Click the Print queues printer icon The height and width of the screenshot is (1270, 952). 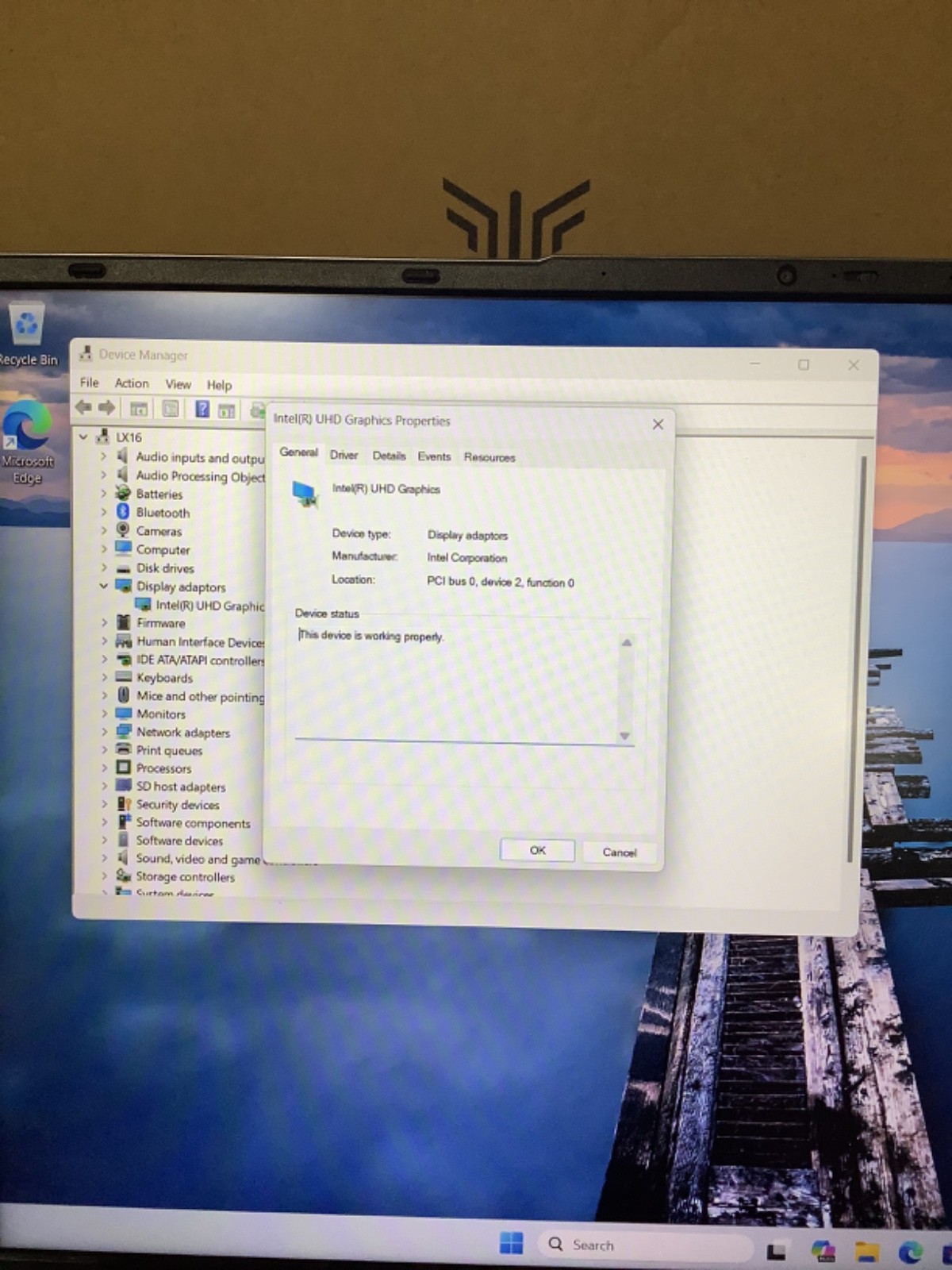pos(123,749)
